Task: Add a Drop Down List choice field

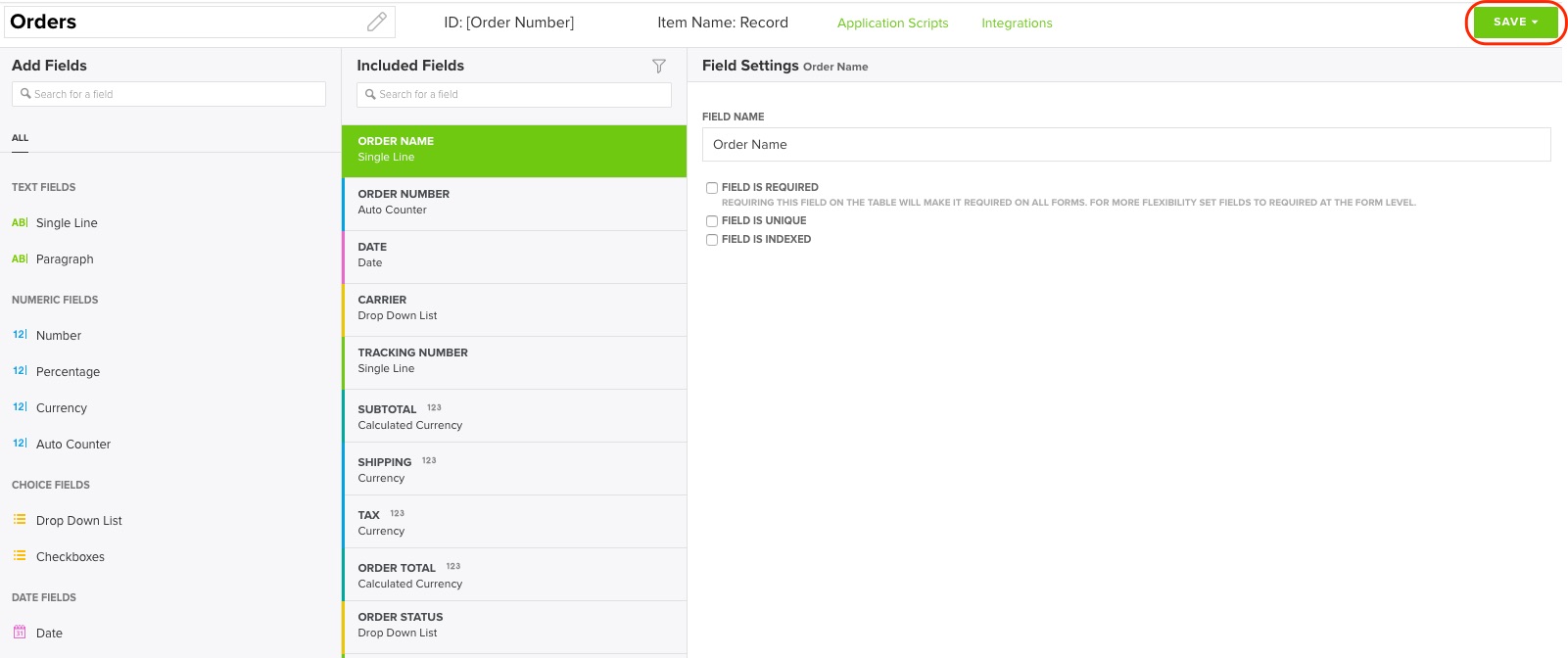Action: (x=79, y=520)
